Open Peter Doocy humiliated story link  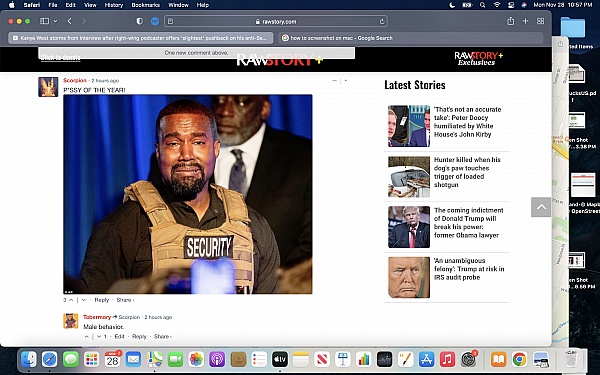pos(468,122)
